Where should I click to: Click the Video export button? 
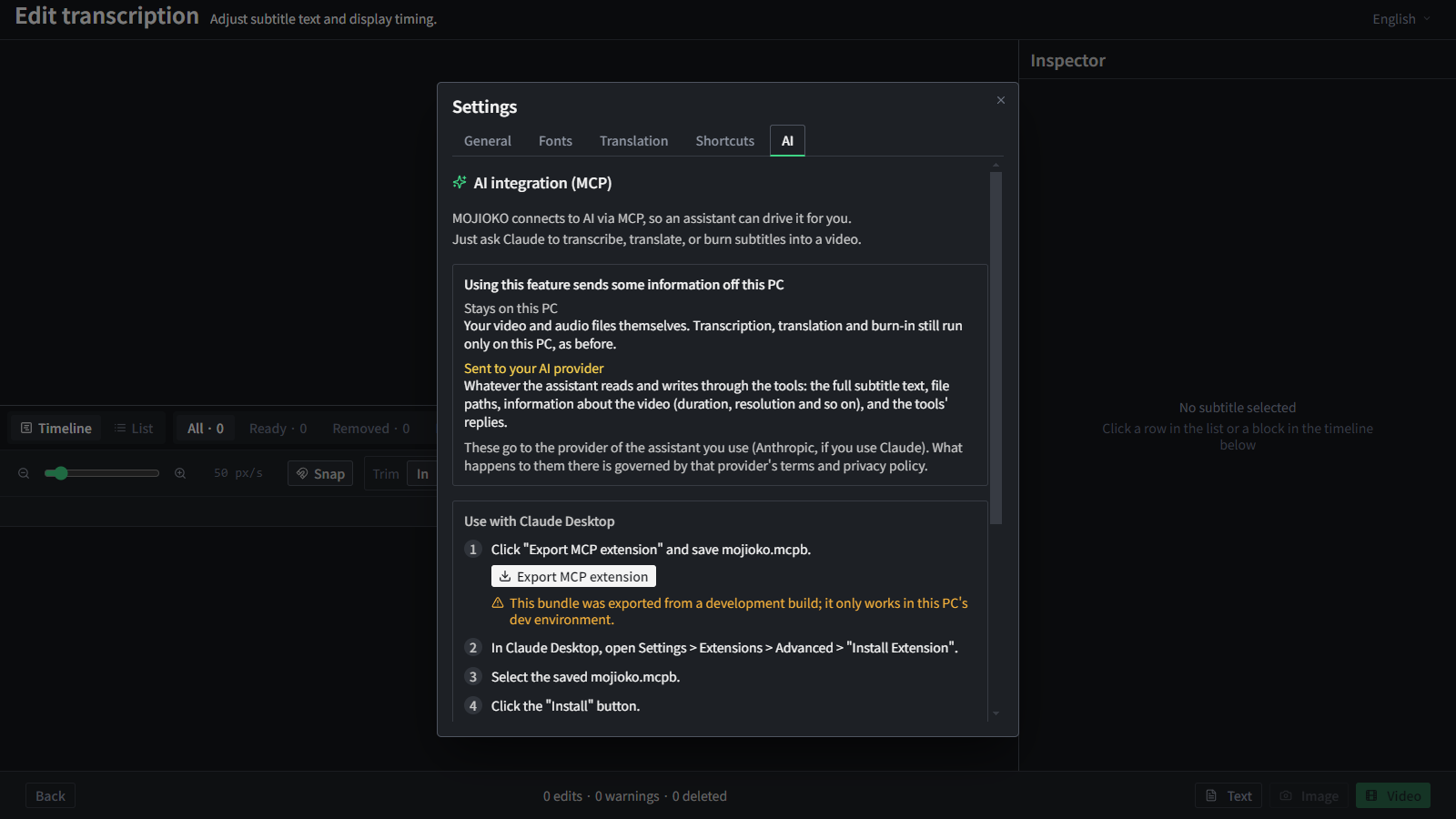pos(1393,796)
